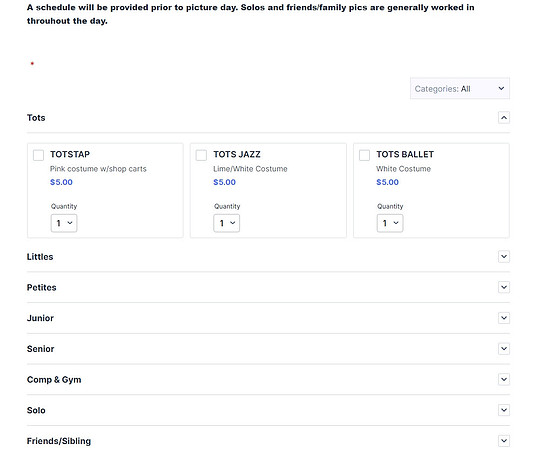Expand the Junior section chevron

point(504,318)
